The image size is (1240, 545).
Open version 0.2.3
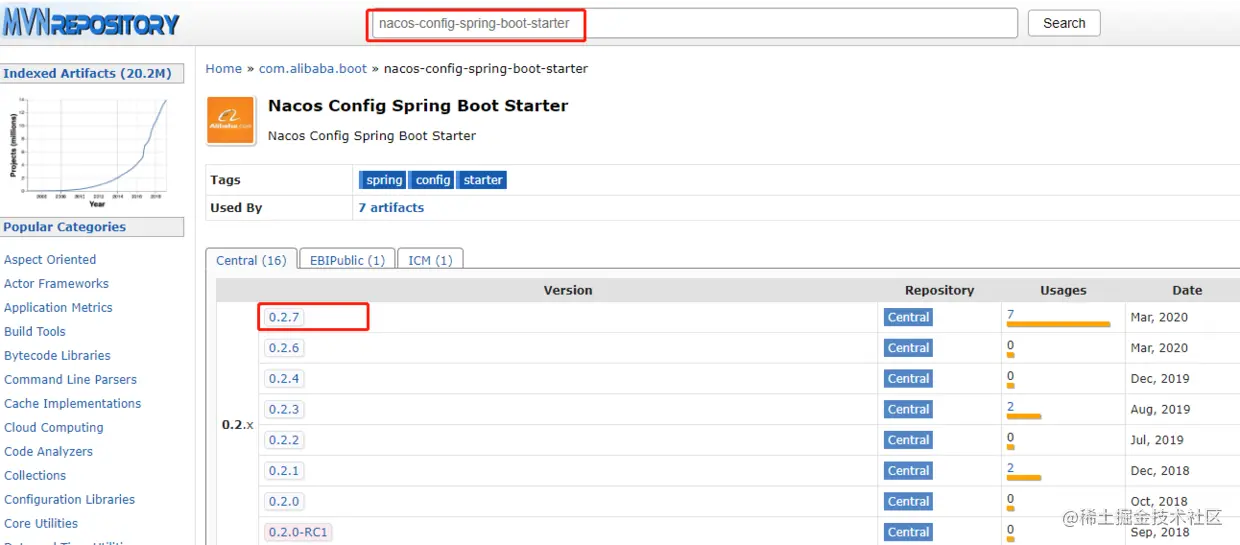pyautogui.click(x=284, y=409)
